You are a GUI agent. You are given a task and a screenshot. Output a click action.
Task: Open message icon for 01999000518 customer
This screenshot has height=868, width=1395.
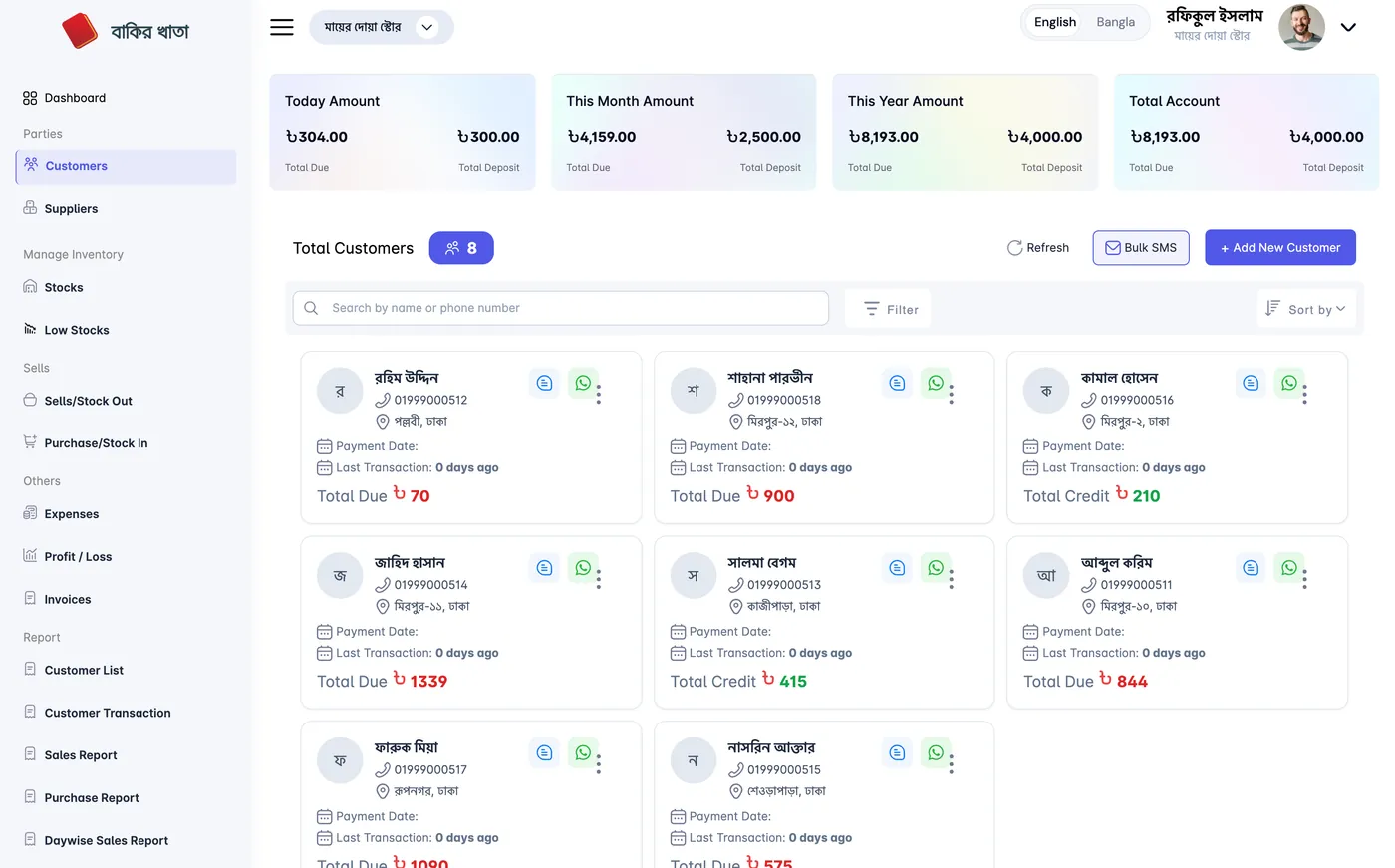pyautogui.click(x=897, y=383)
